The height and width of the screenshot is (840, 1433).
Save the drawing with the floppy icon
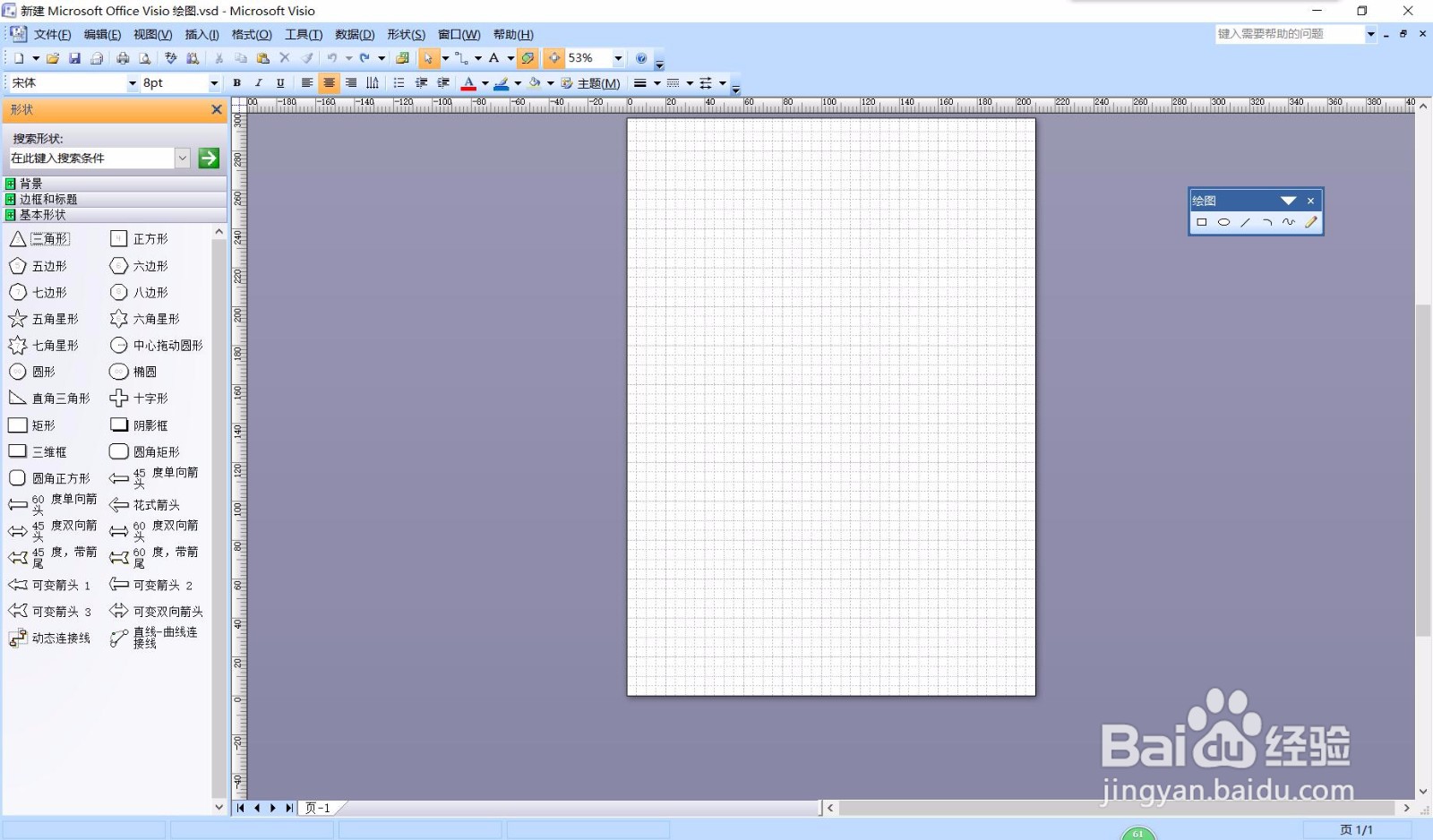pyautogui.click(x=74, y=58)
